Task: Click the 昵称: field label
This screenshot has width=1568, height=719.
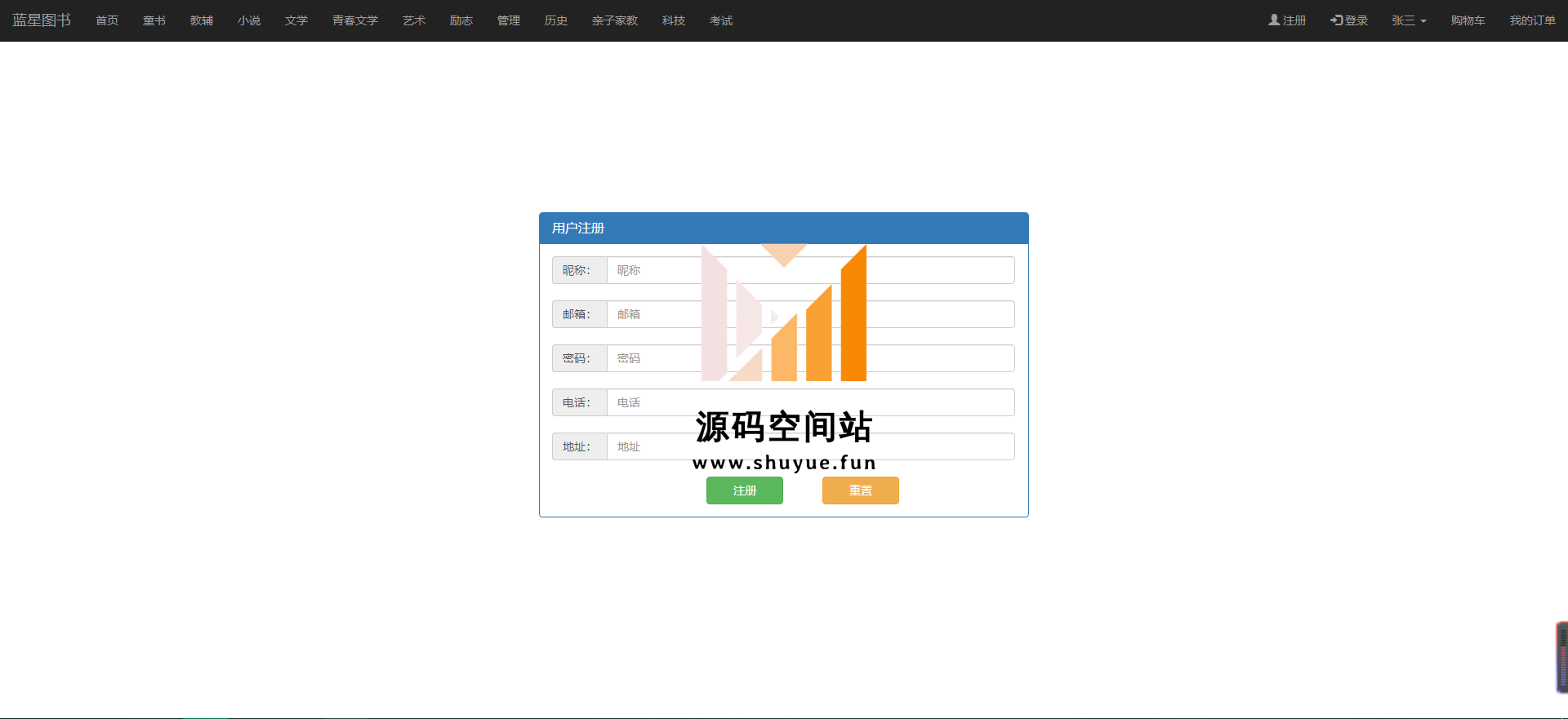Action: (579, 270)
